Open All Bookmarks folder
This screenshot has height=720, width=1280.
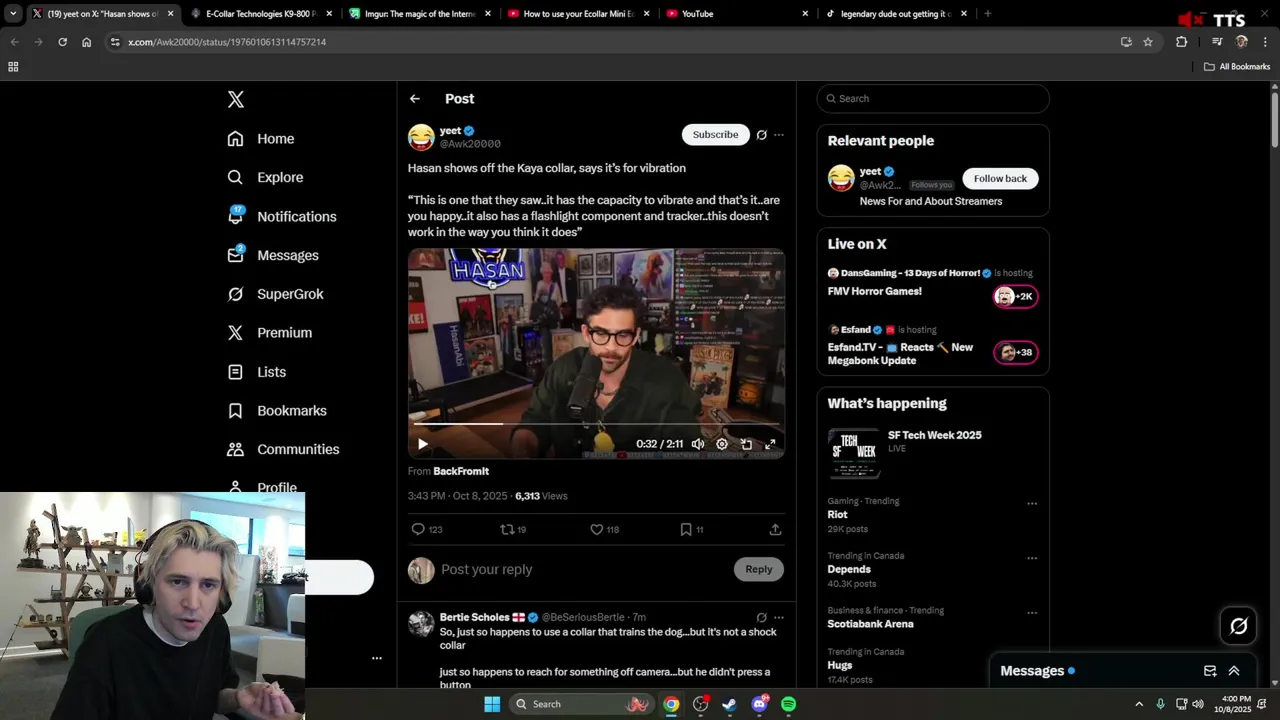(x=1237, y=67)
